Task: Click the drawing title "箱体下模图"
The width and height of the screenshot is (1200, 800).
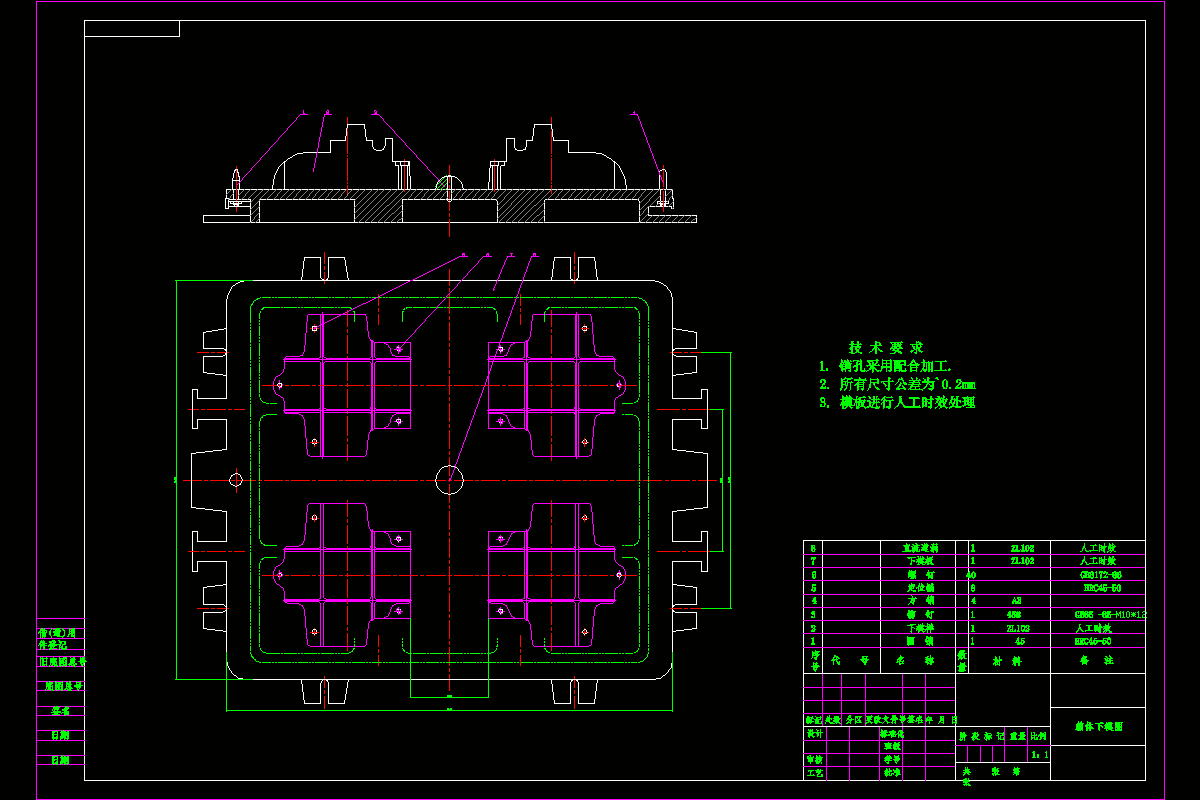Action: click(x=1098, y=727)
